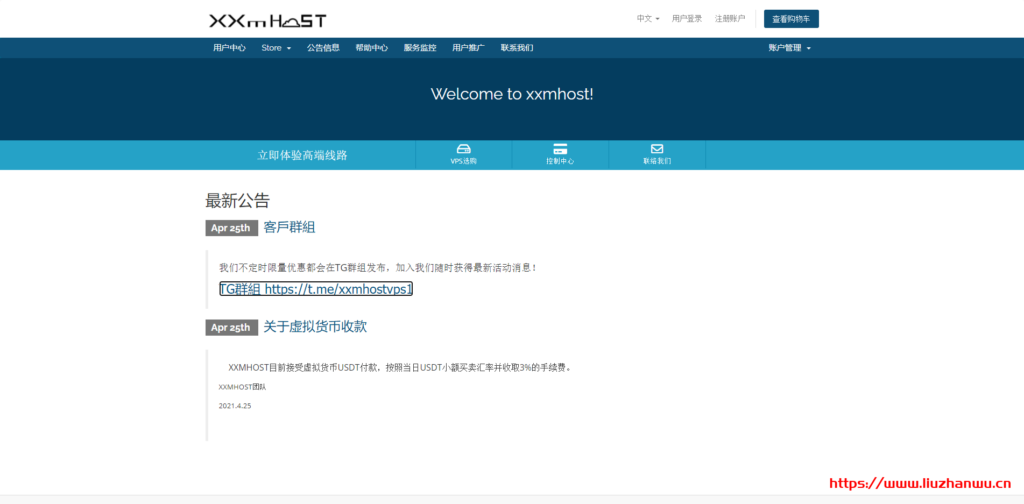Open the 客戶群組 announcement title
Image resolution: width=1024 pixels, height=504 pixels.
click(289, 227)
